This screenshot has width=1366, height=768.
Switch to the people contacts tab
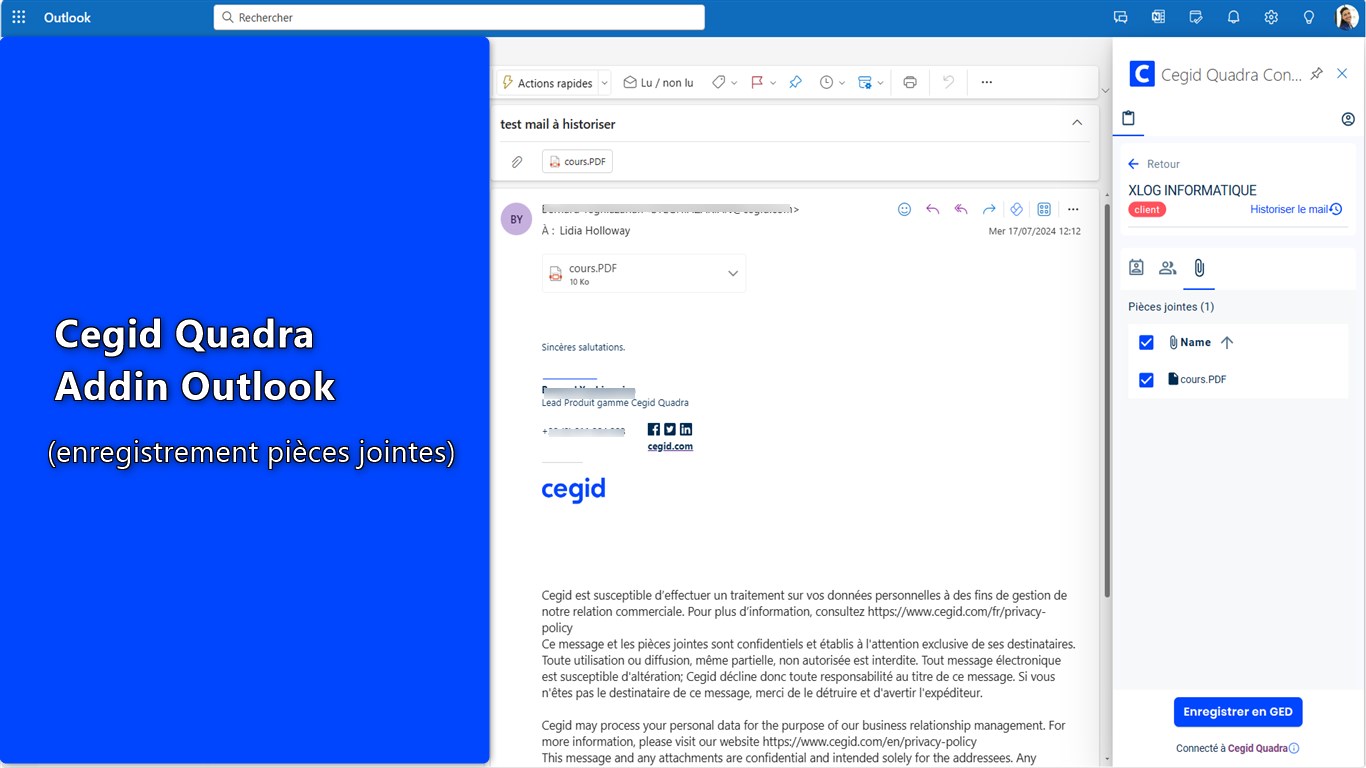click(1167, 267)
